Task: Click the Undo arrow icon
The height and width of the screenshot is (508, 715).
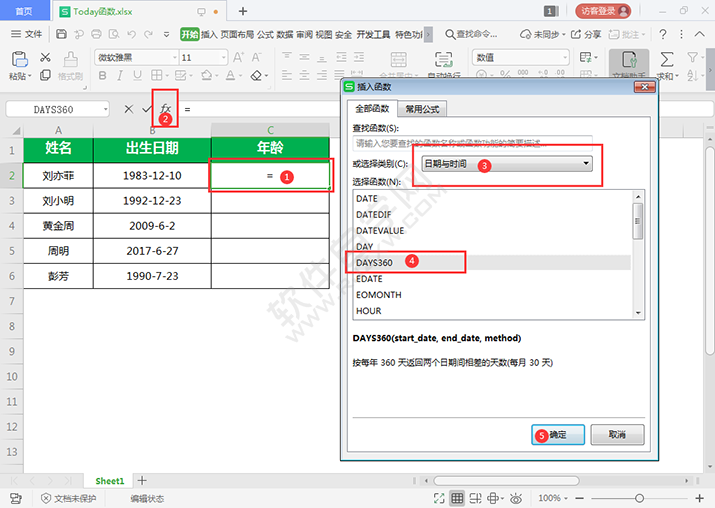Action: click(131, 34)
